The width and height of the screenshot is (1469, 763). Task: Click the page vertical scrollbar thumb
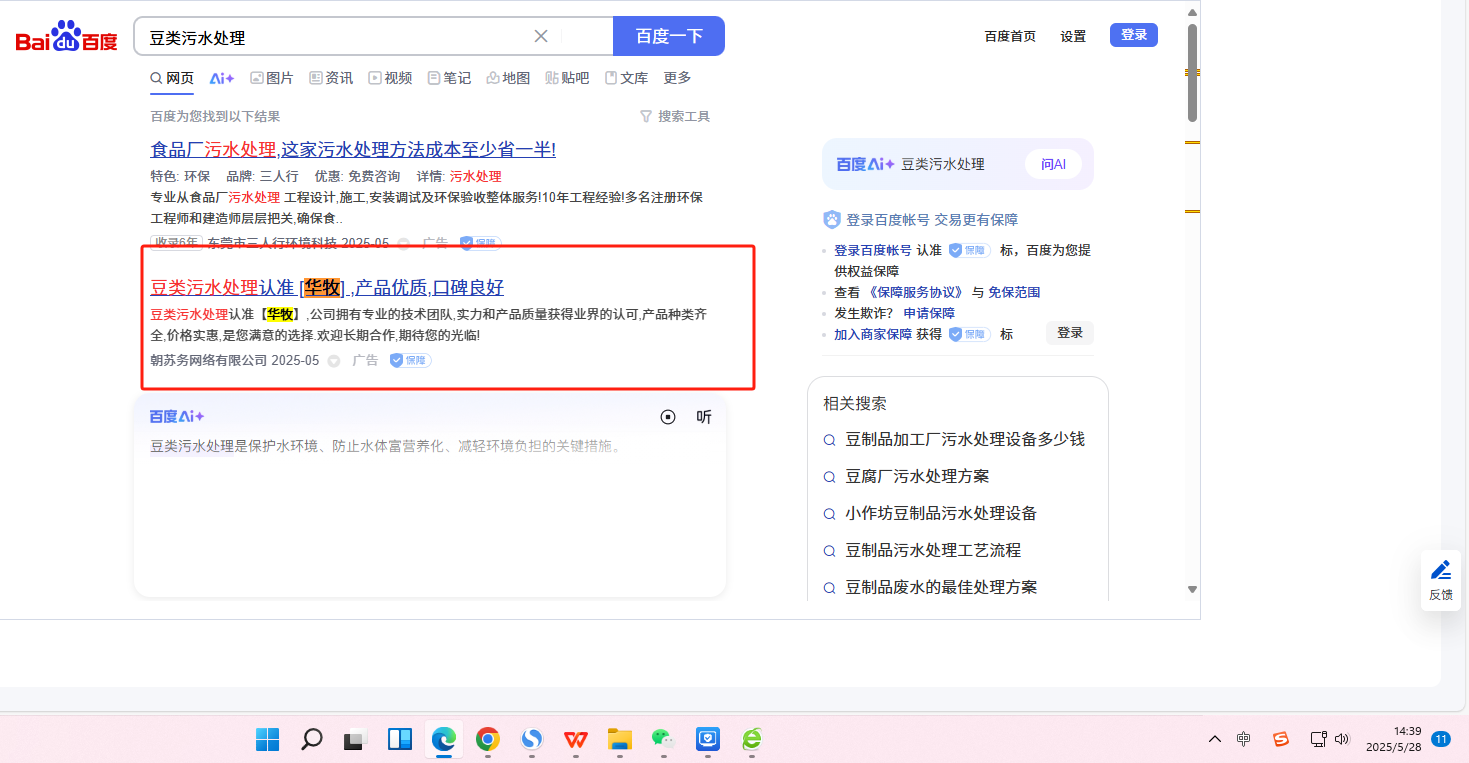coord(1191,70)
